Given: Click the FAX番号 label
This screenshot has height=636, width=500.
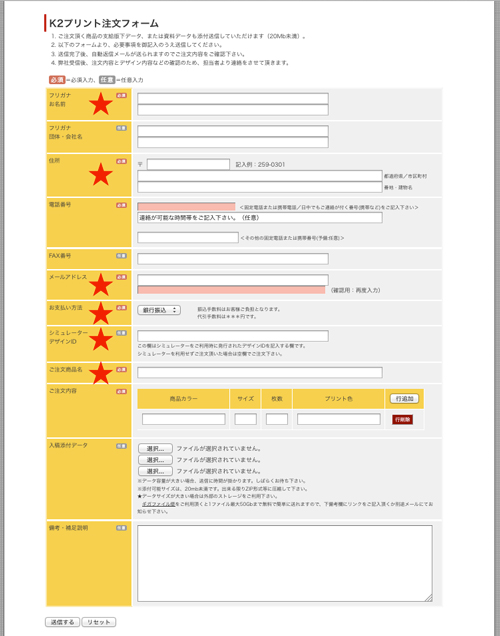Looking at the screenshot, I should [x=60, y=256].
